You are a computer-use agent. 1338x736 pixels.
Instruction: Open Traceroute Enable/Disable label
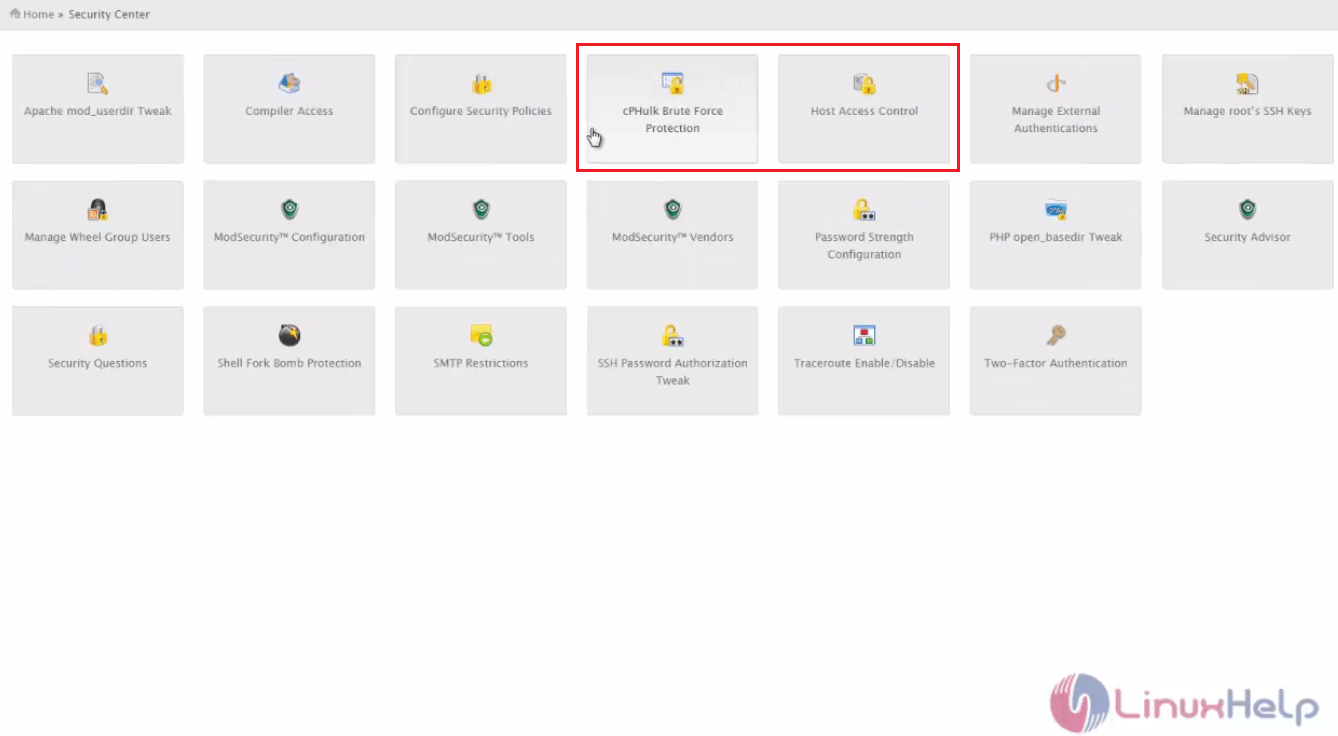pos(864,363)
